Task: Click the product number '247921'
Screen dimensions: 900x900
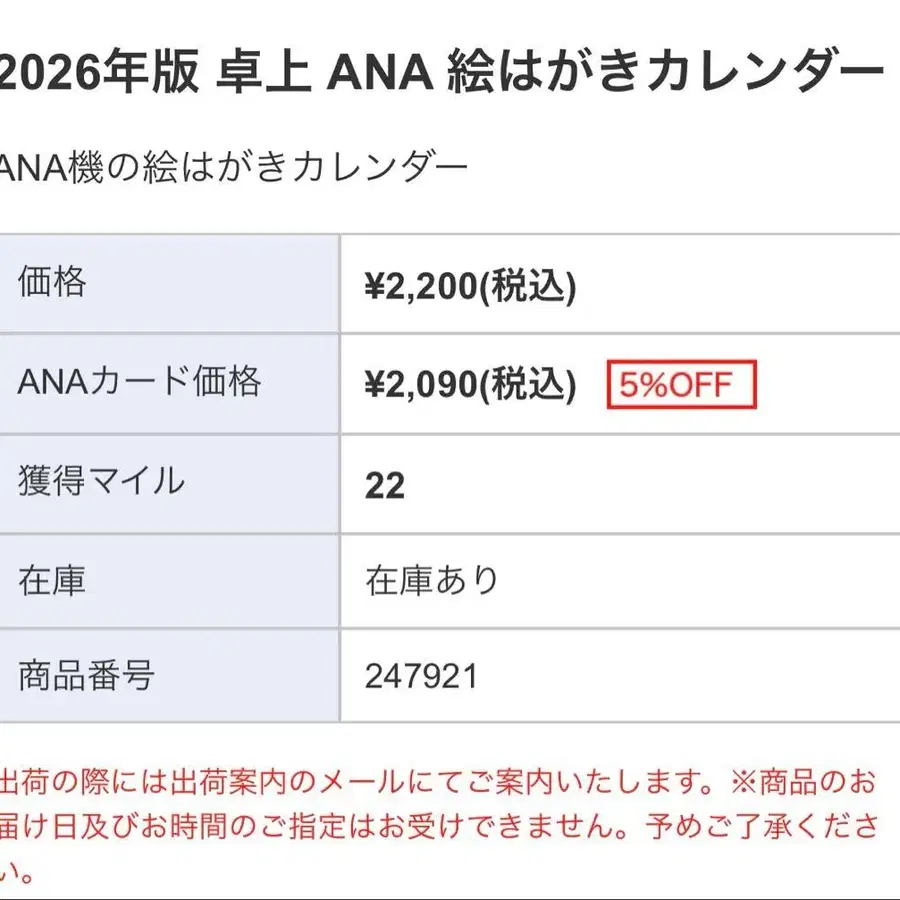Action: [421, 677]
